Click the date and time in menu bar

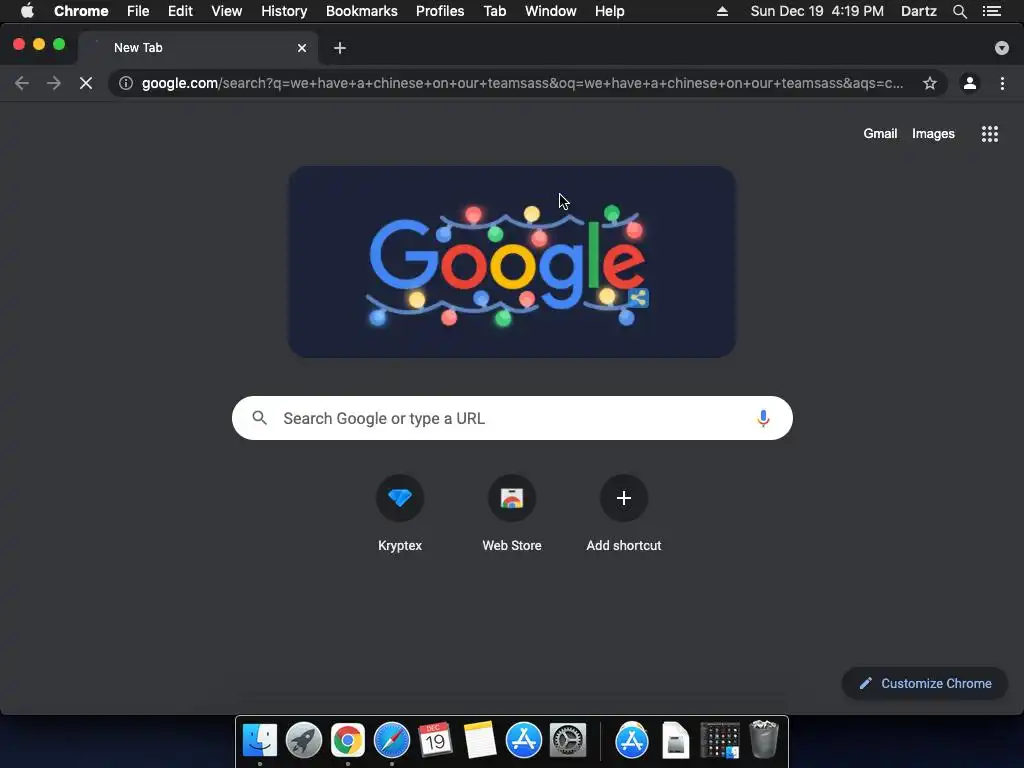pos(817,11)
